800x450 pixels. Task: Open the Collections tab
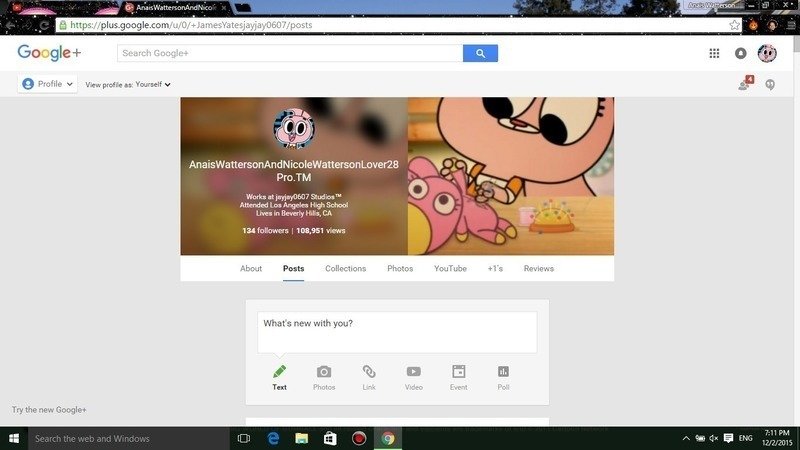point(345,269)
